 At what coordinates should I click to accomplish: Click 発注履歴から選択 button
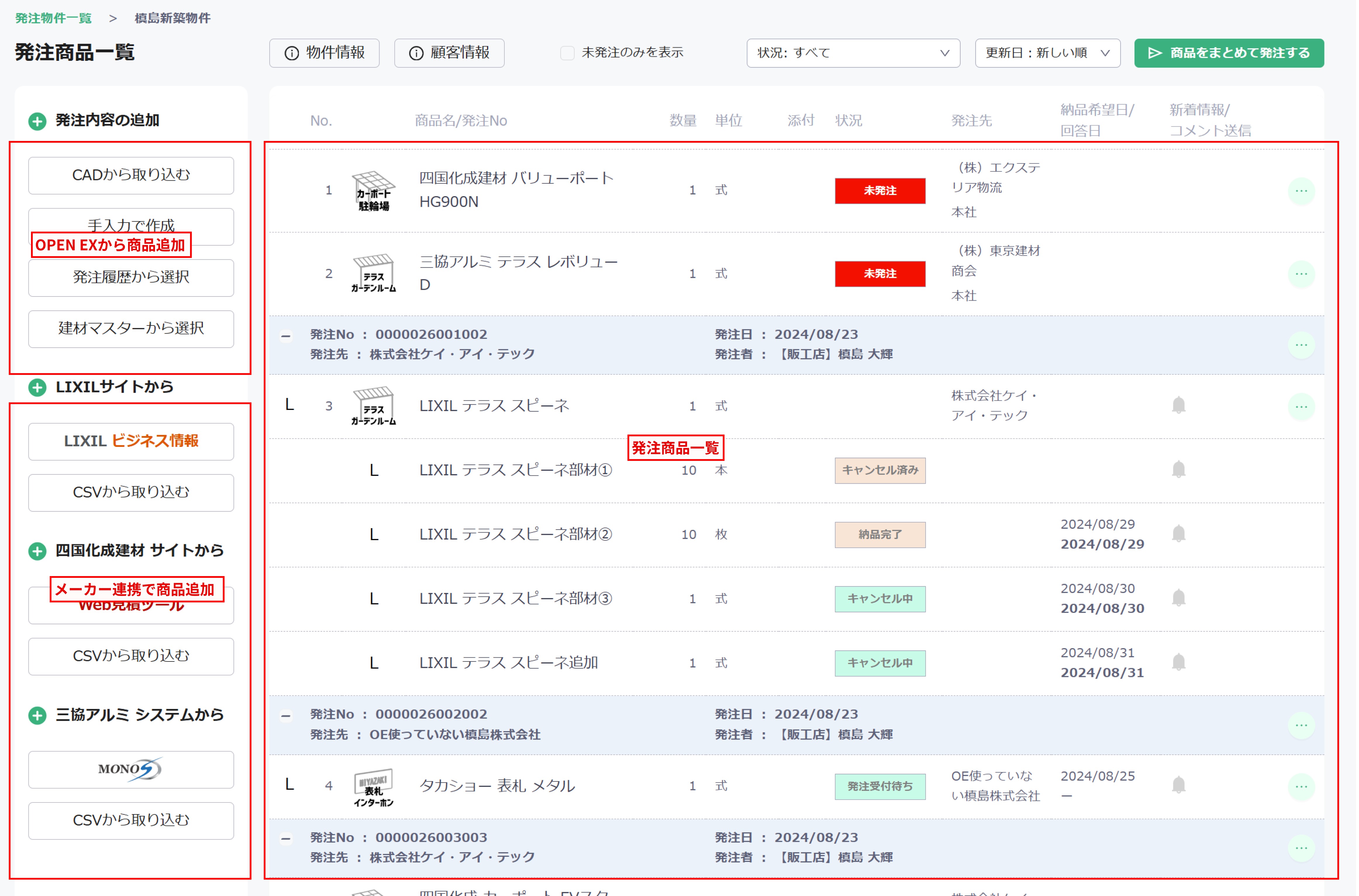131,278
